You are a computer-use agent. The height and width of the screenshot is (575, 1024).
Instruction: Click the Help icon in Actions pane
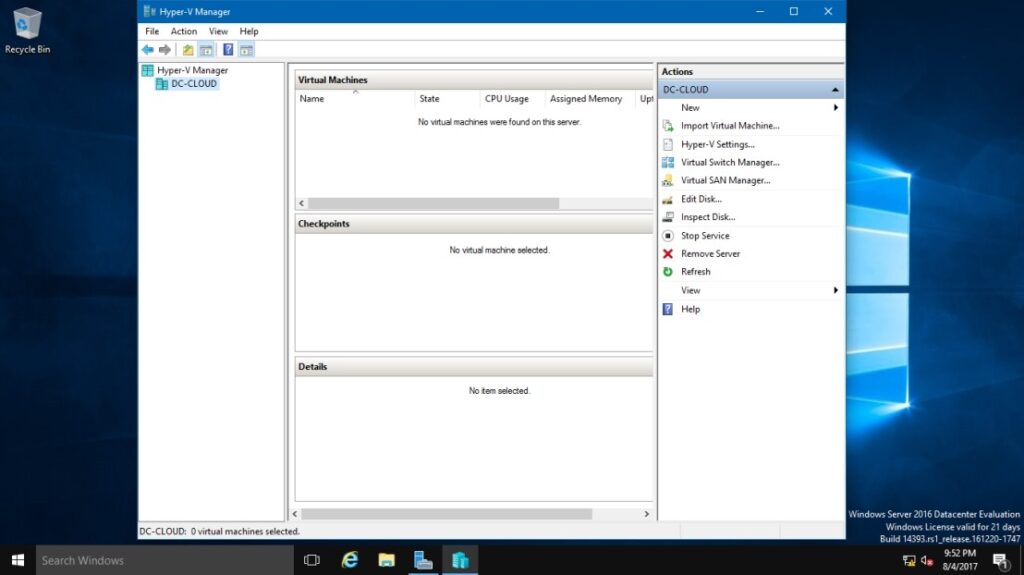(667, 309)
